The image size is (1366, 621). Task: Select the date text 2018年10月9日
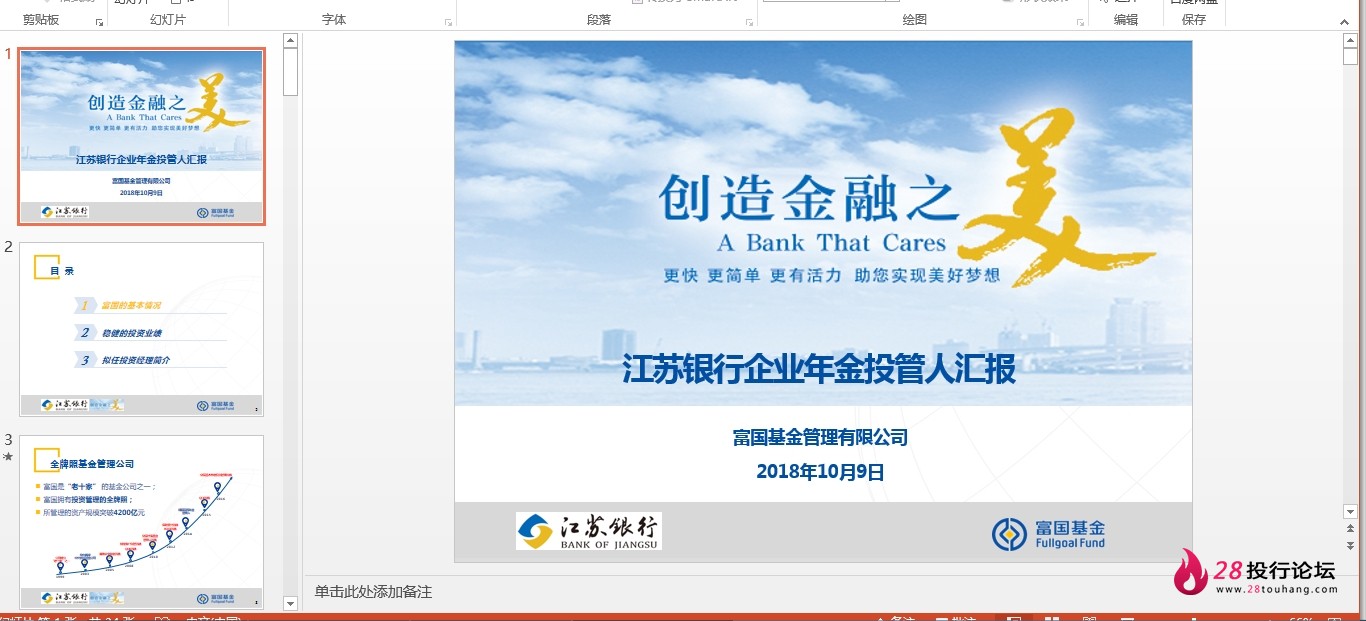820,472
